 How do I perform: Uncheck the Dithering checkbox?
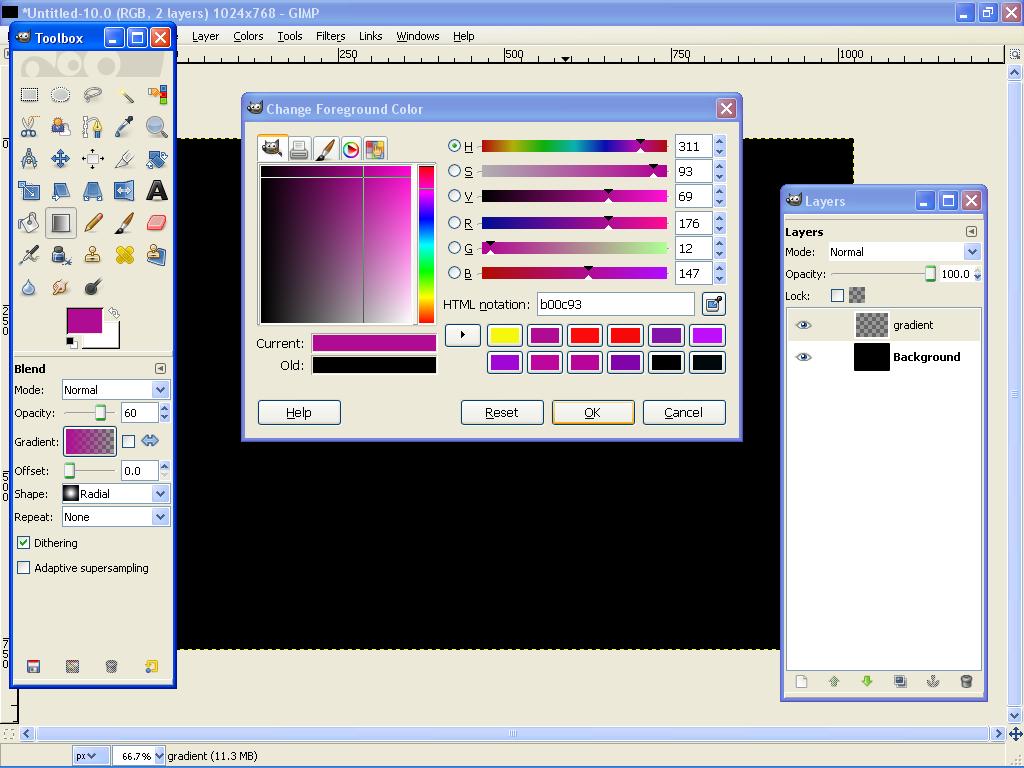point(24,543)
